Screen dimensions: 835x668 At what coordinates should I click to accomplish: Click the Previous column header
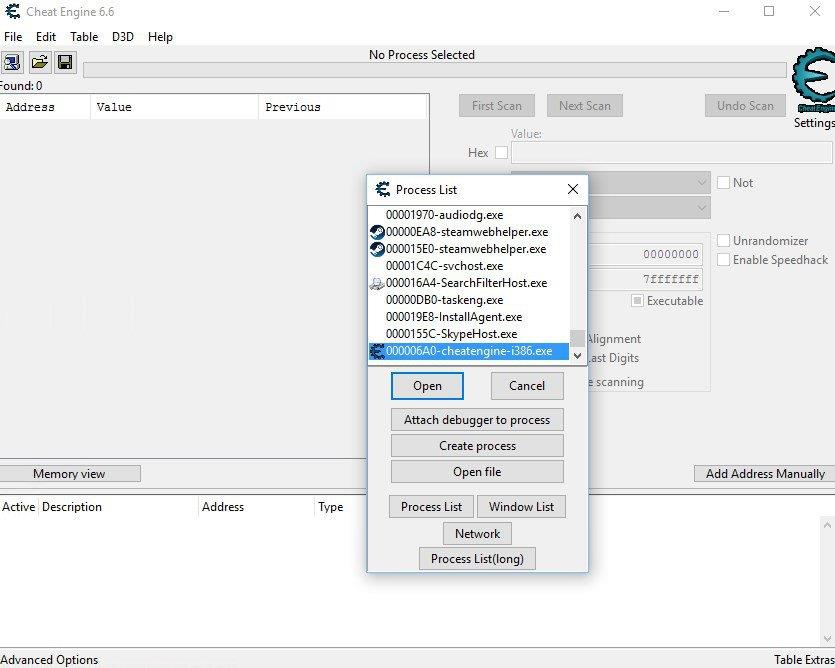click(342, 107)
